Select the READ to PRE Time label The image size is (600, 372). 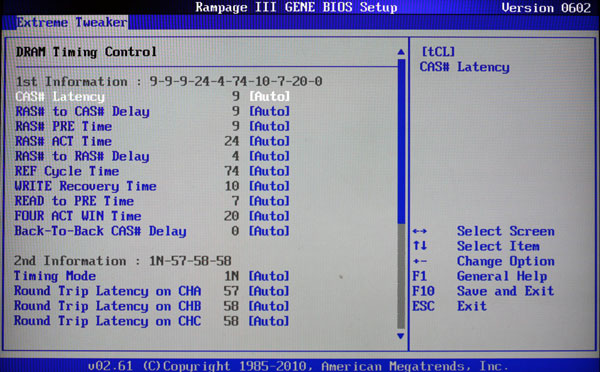(75, 201)
